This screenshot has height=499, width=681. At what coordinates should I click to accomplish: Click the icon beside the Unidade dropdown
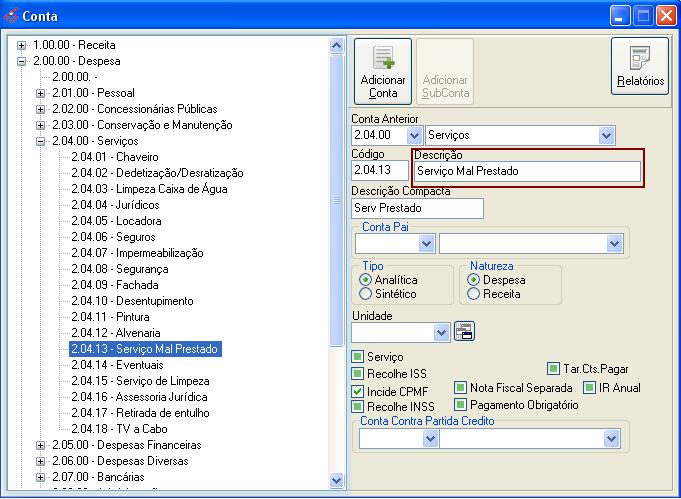click(464, 332)
